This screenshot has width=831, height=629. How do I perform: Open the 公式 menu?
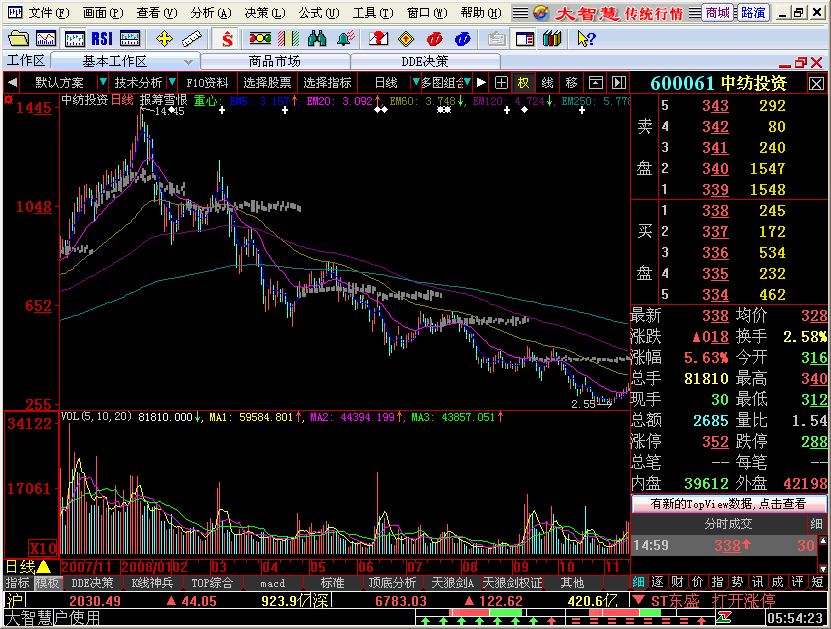319,13
